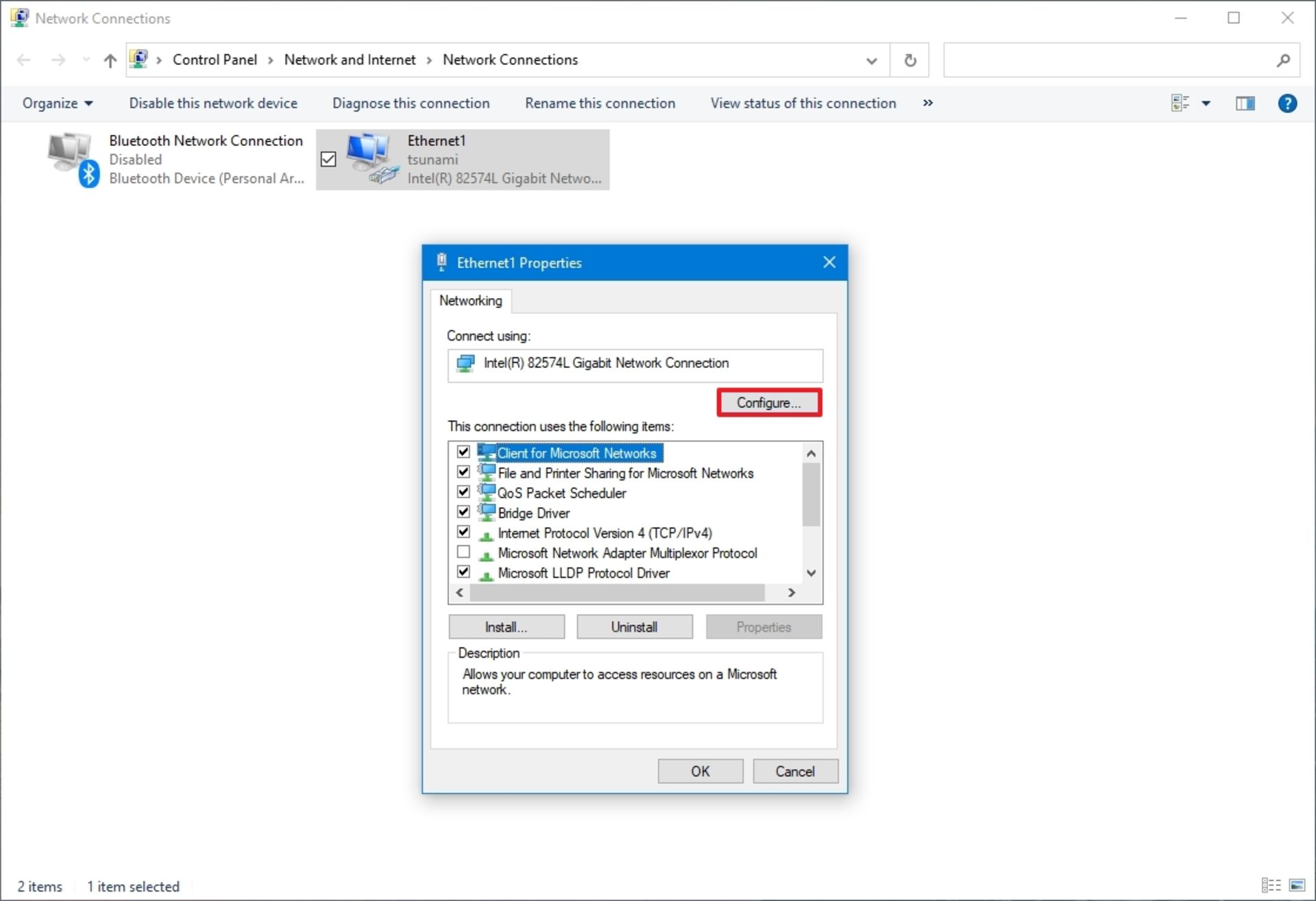Enable Microsoft Network Adapter Multiplexor Protocol
Screen dimensions: 1316x901
[464, 552]
